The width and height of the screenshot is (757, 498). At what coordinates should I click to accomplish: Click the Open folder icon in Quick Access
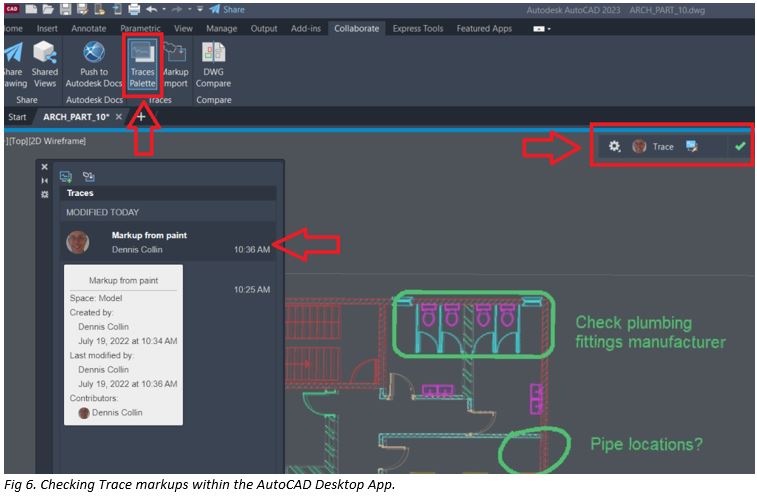[48, 9]
